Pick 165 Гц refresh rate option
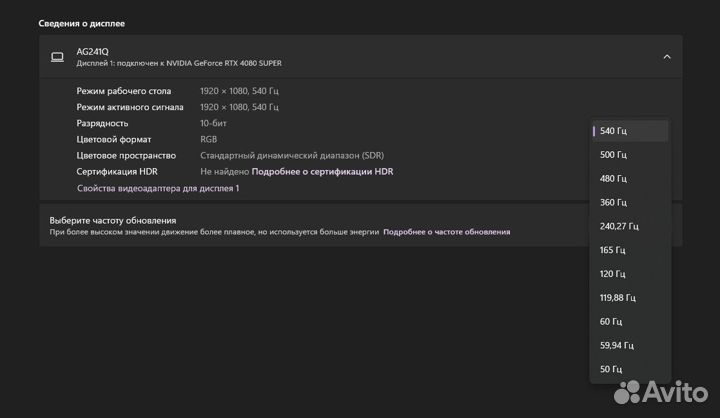Screen dimensions: 720x418 630,250
